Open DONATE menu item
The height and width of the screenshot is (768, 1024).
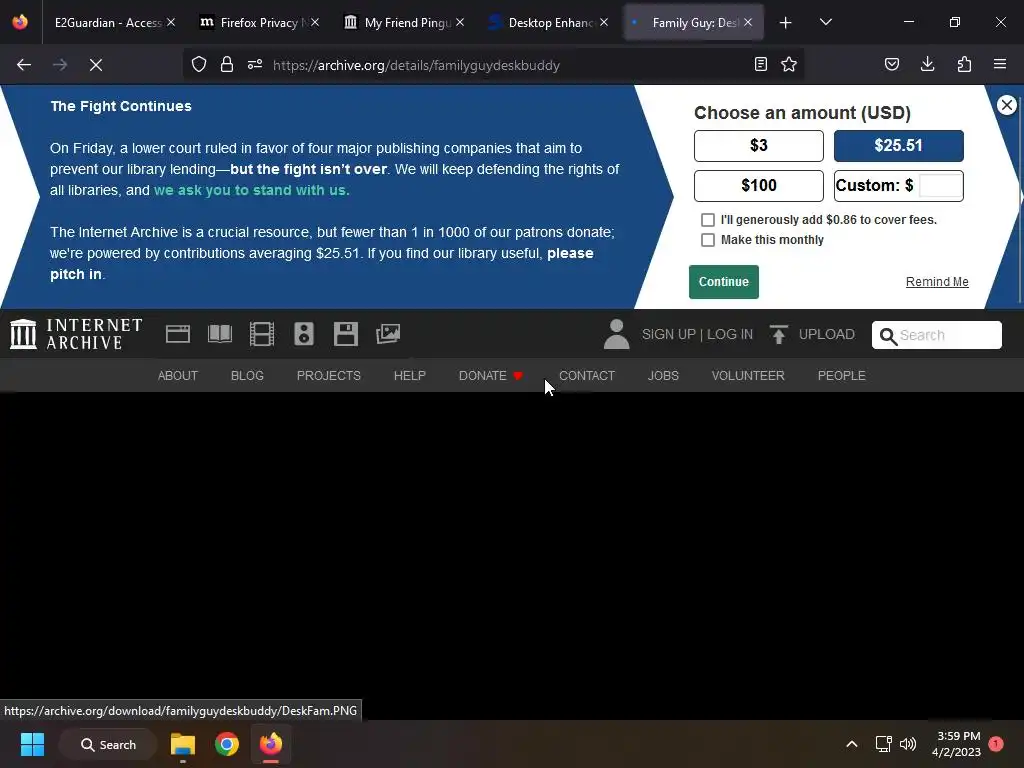490,376
